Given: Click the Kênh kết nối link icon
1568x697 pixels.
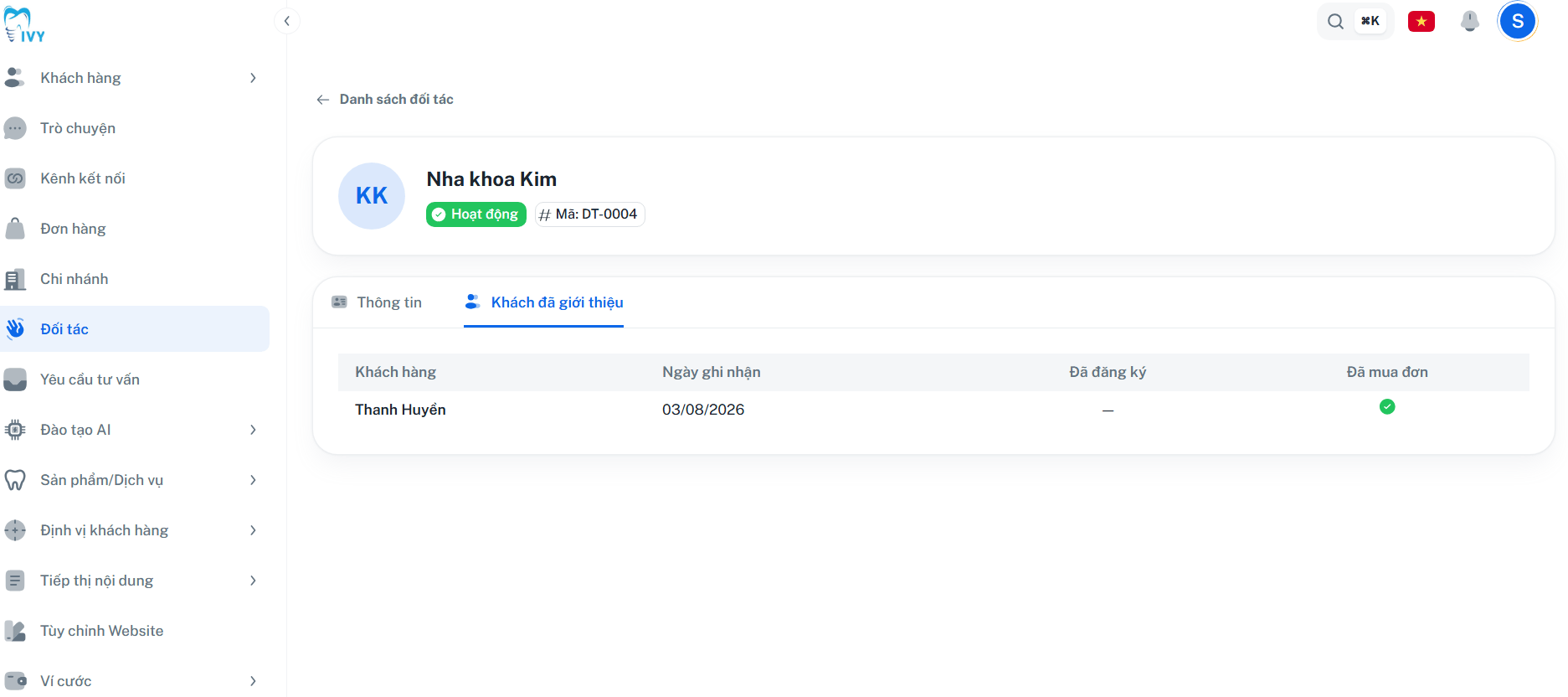Looking at the screenshot, I should coord(15,178).
